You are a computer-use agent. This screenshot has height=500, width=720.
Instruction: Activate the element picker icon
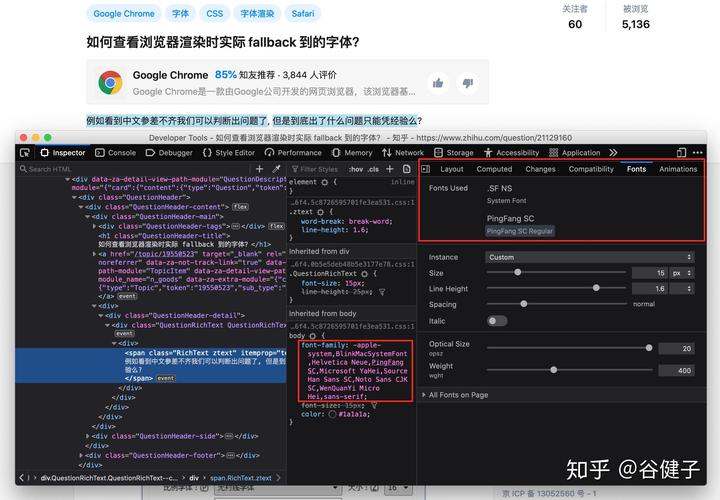25,153
